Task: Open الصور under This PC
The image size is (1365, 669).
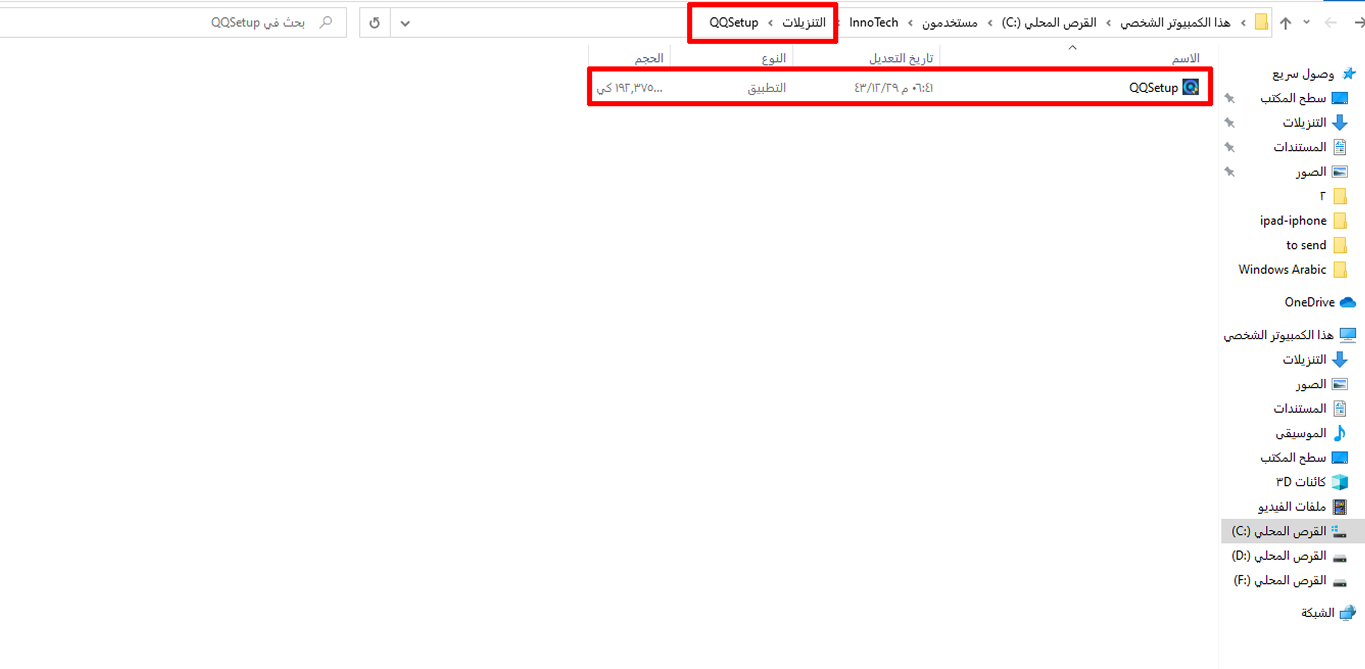Action: pyautogui.click(x=1322, y=384)
